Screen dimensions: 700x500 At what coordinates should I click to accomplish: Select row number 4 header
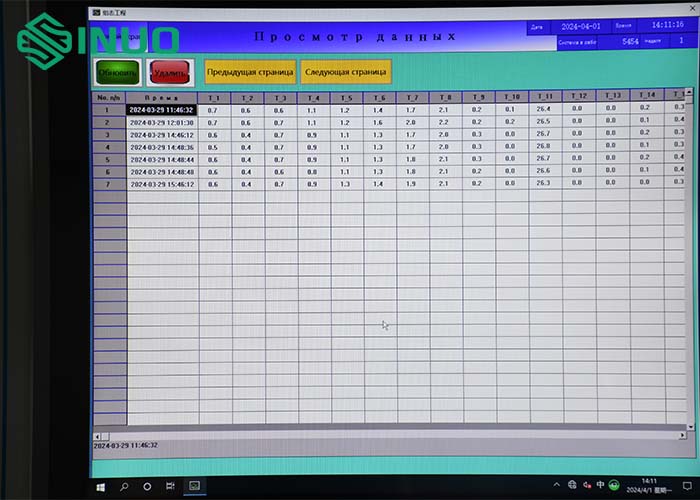[108, 147]
